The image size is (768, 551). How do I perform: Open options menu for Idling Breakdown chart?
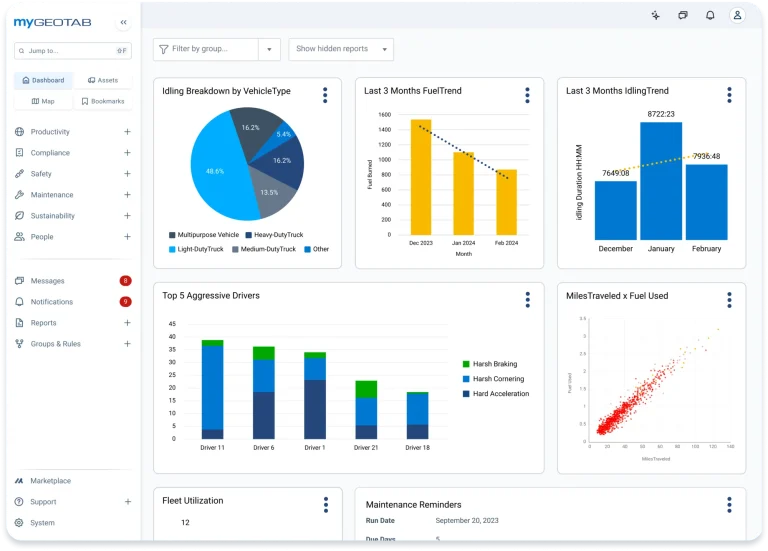click(325, 95)
